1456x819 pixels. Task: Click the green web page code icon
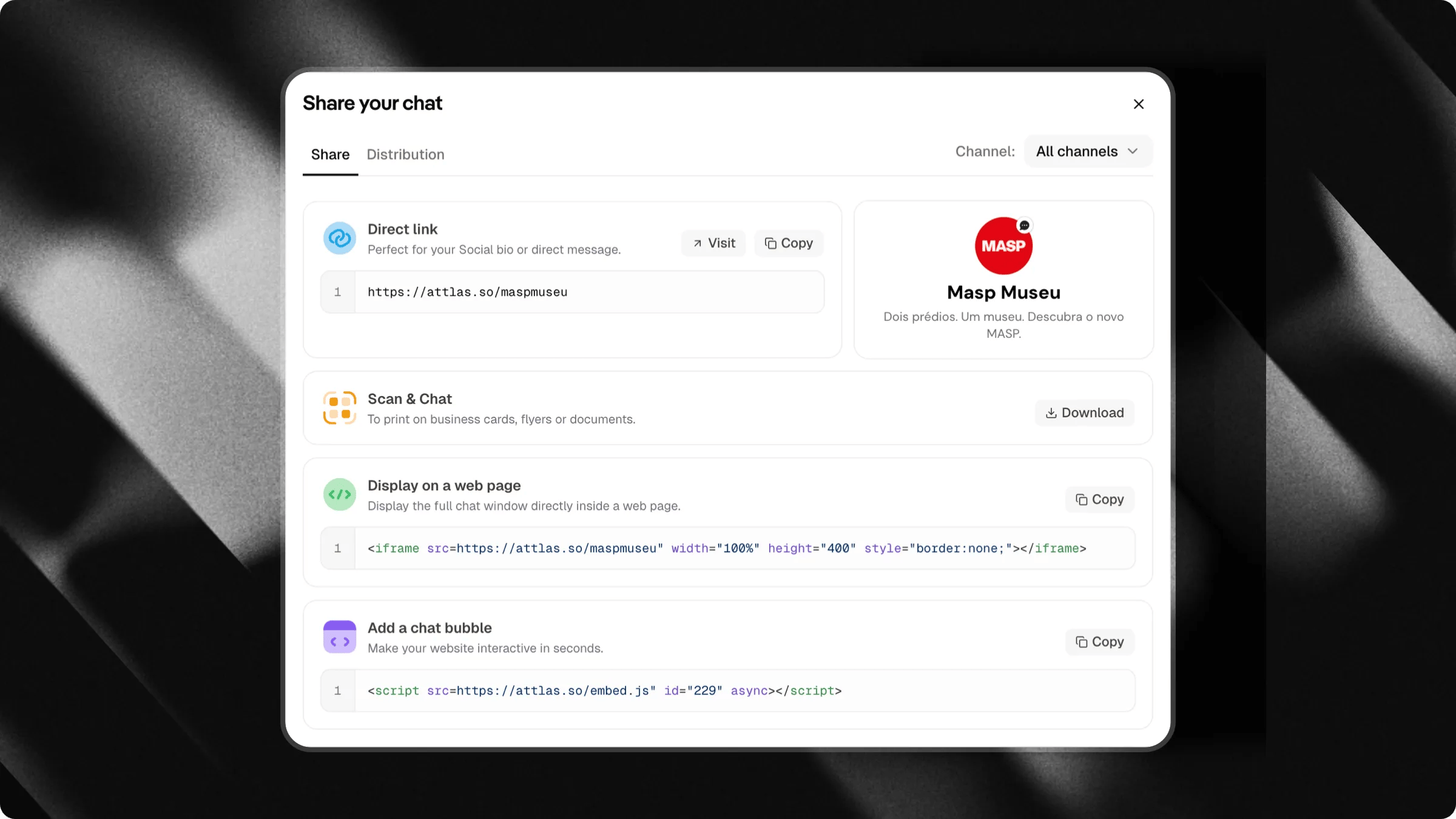click(x=340, y=494)
